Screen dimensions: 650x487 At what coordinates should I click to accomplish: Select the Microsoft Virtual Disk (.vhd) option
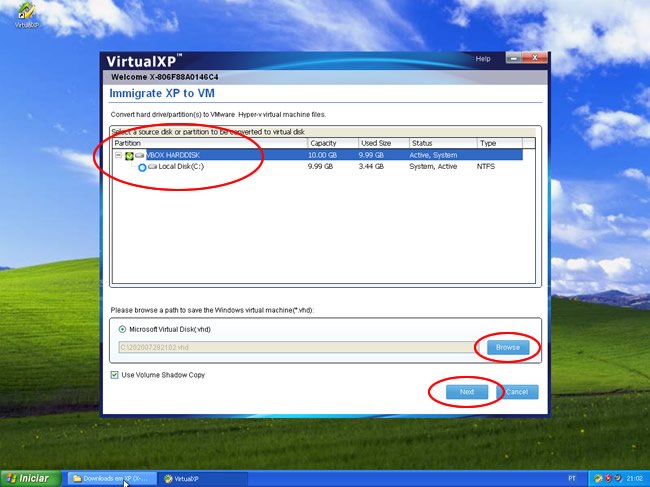click(x=123, y=329)
